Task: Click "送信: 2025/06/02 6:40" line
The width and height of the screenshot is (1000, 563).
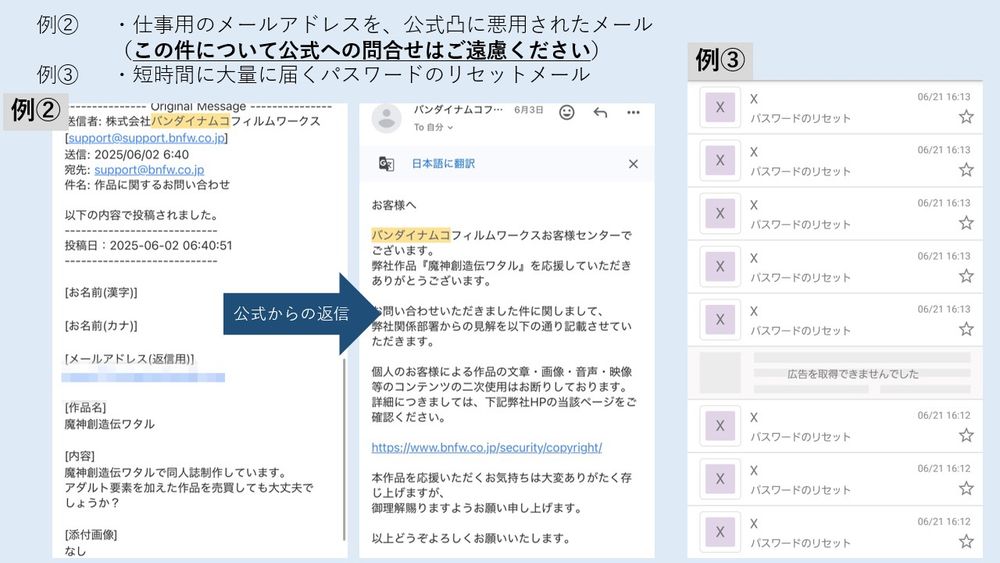Action: 127,154
